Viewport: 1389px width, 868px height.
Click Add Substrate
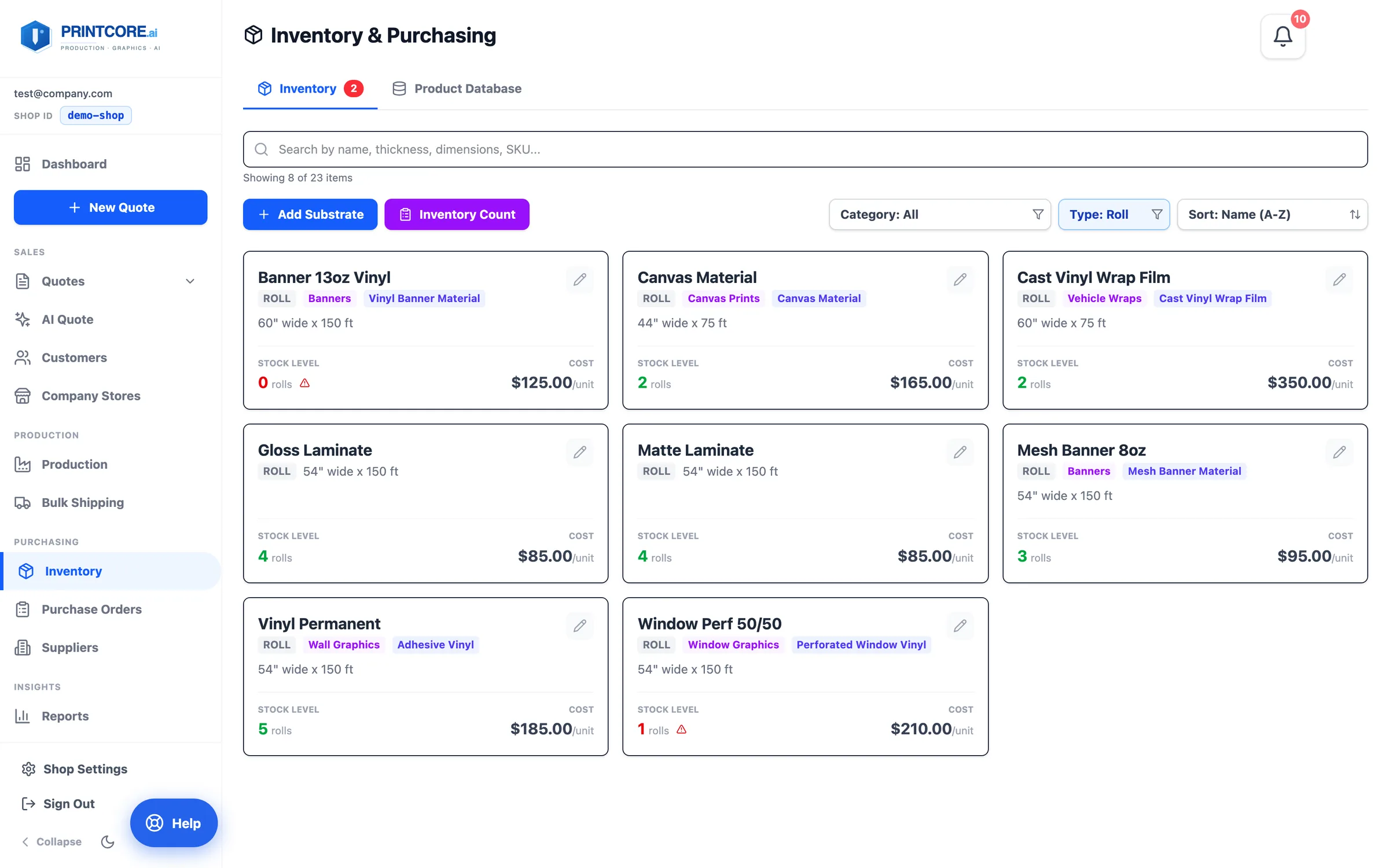[310, 215]
